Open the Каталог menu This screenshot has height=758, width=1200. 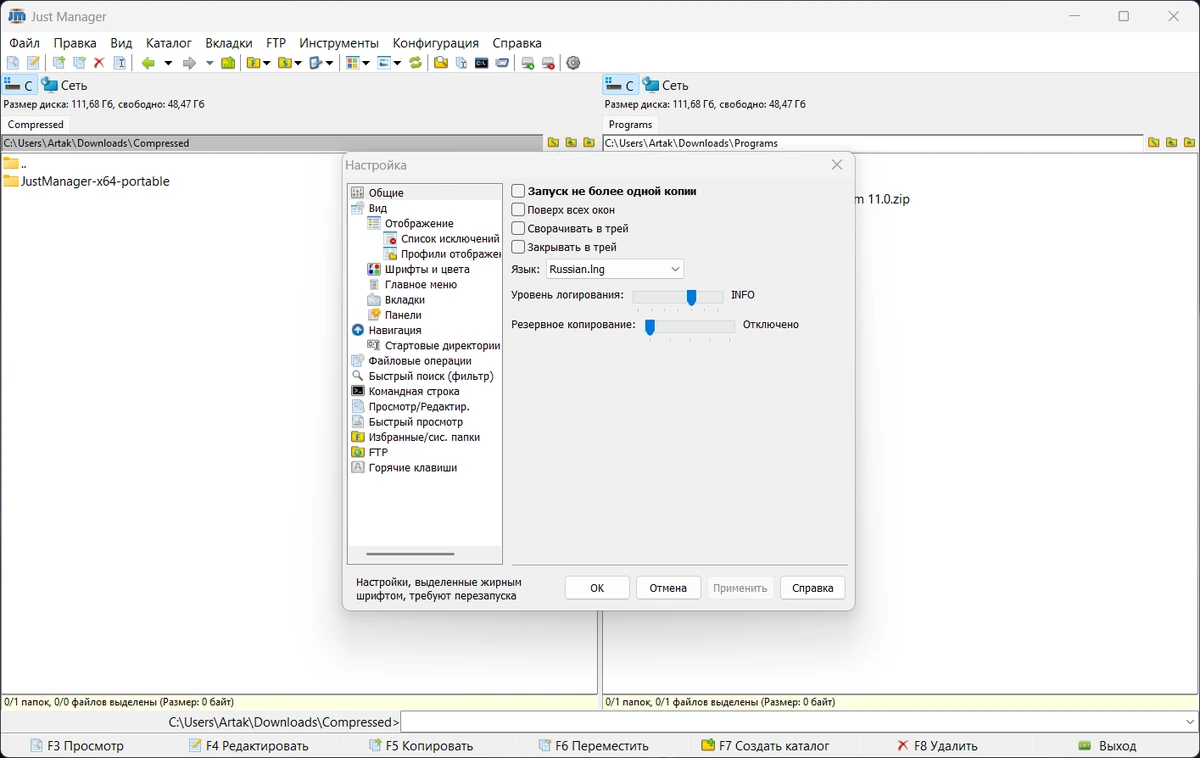tap(169, 43)
